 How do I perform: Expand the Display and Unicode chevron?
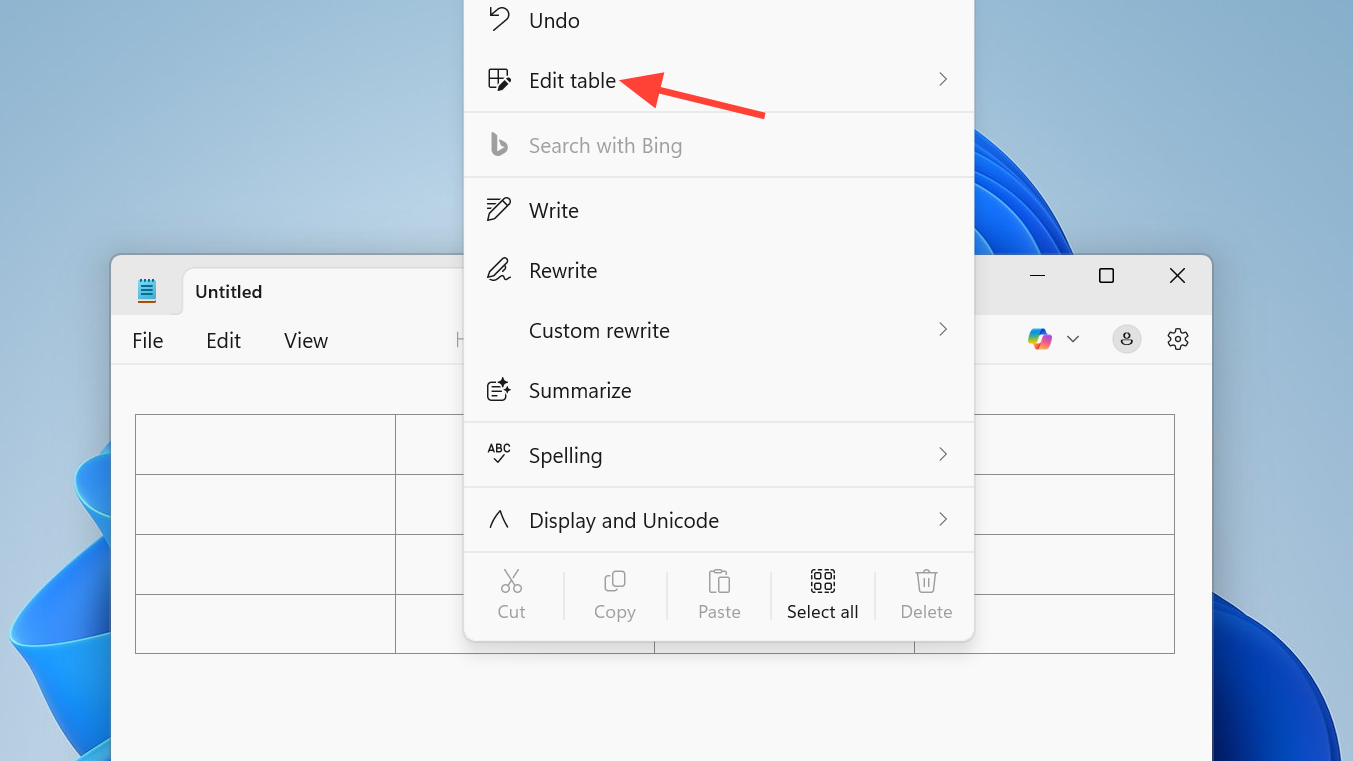pos(942,520)
